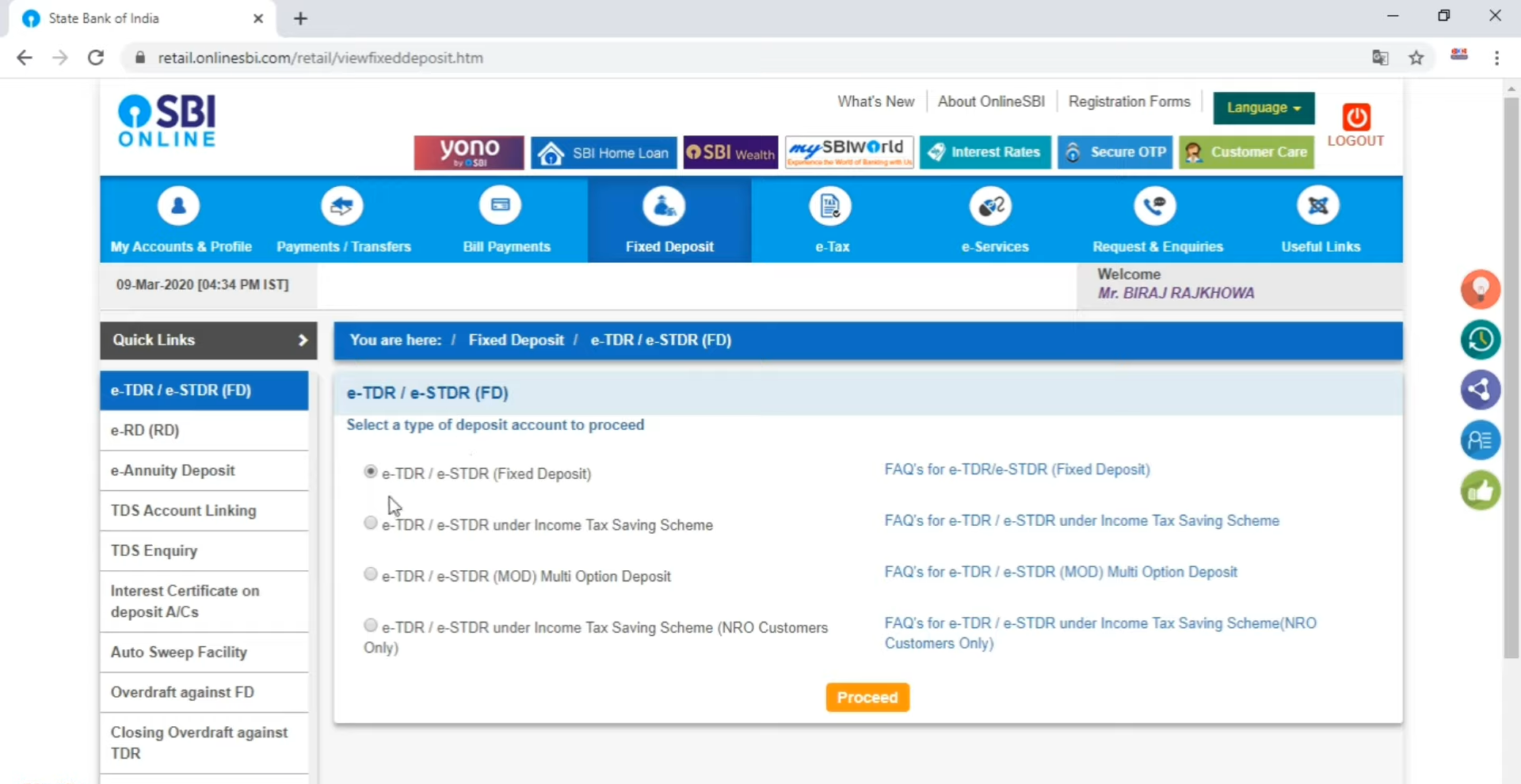Open Bill Payments icon
The height and width of the screenshot is (784, 1521).
pos(501,206)
